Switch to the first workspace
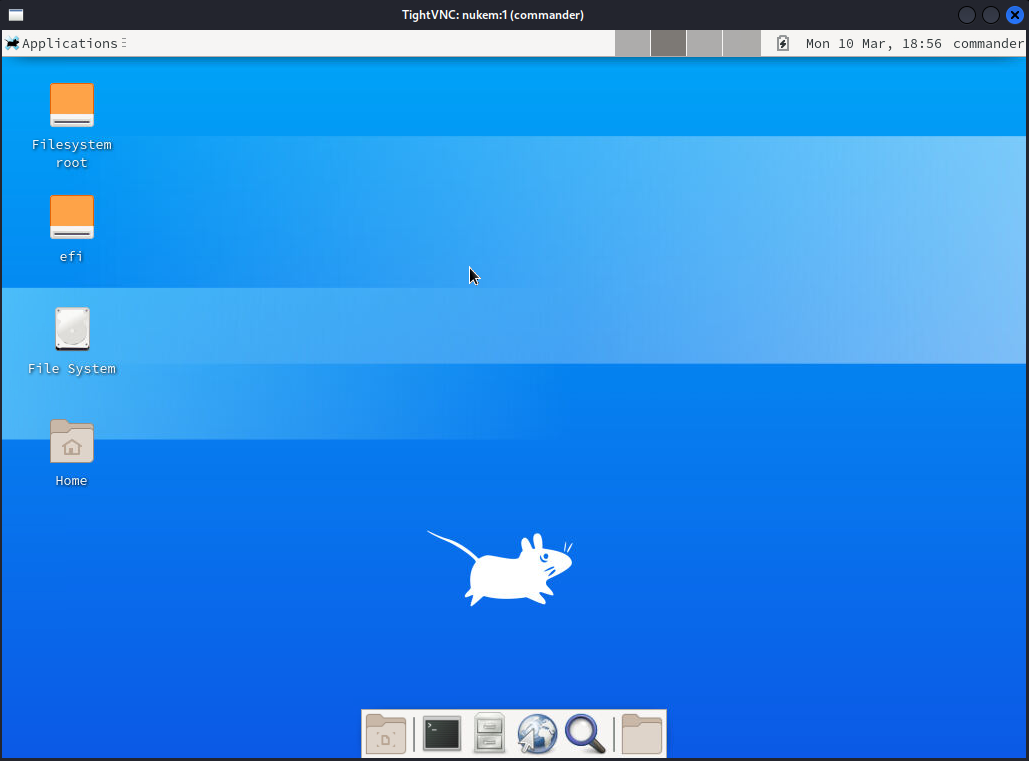The width and height of the screenshot is (1029, 761). pos(633,43)
